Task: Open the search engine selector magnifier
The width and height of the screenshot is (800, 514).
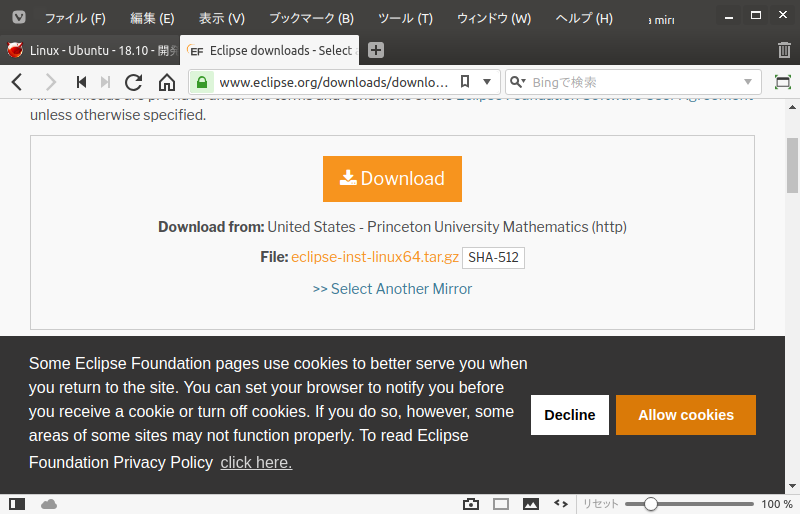Action: (x=517, y=82)
